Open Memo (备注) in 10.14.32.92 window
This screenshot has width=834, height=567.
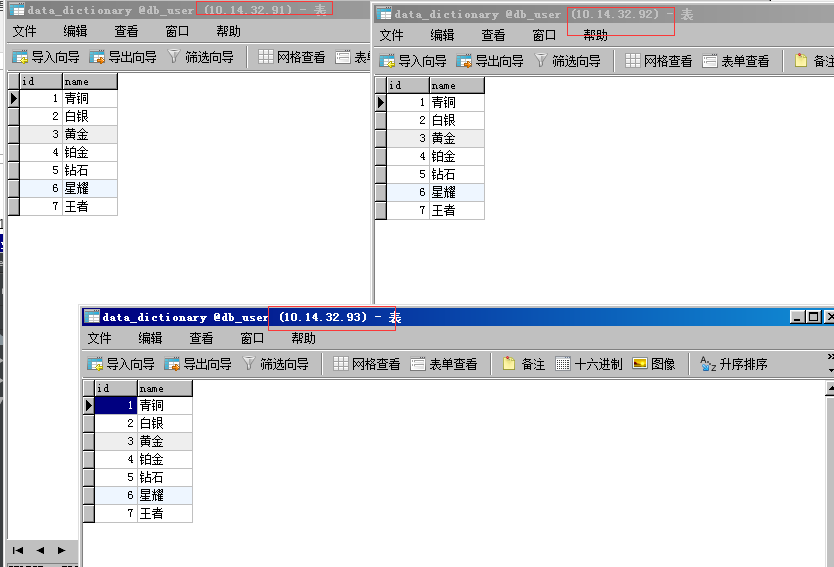pos(814,61)
